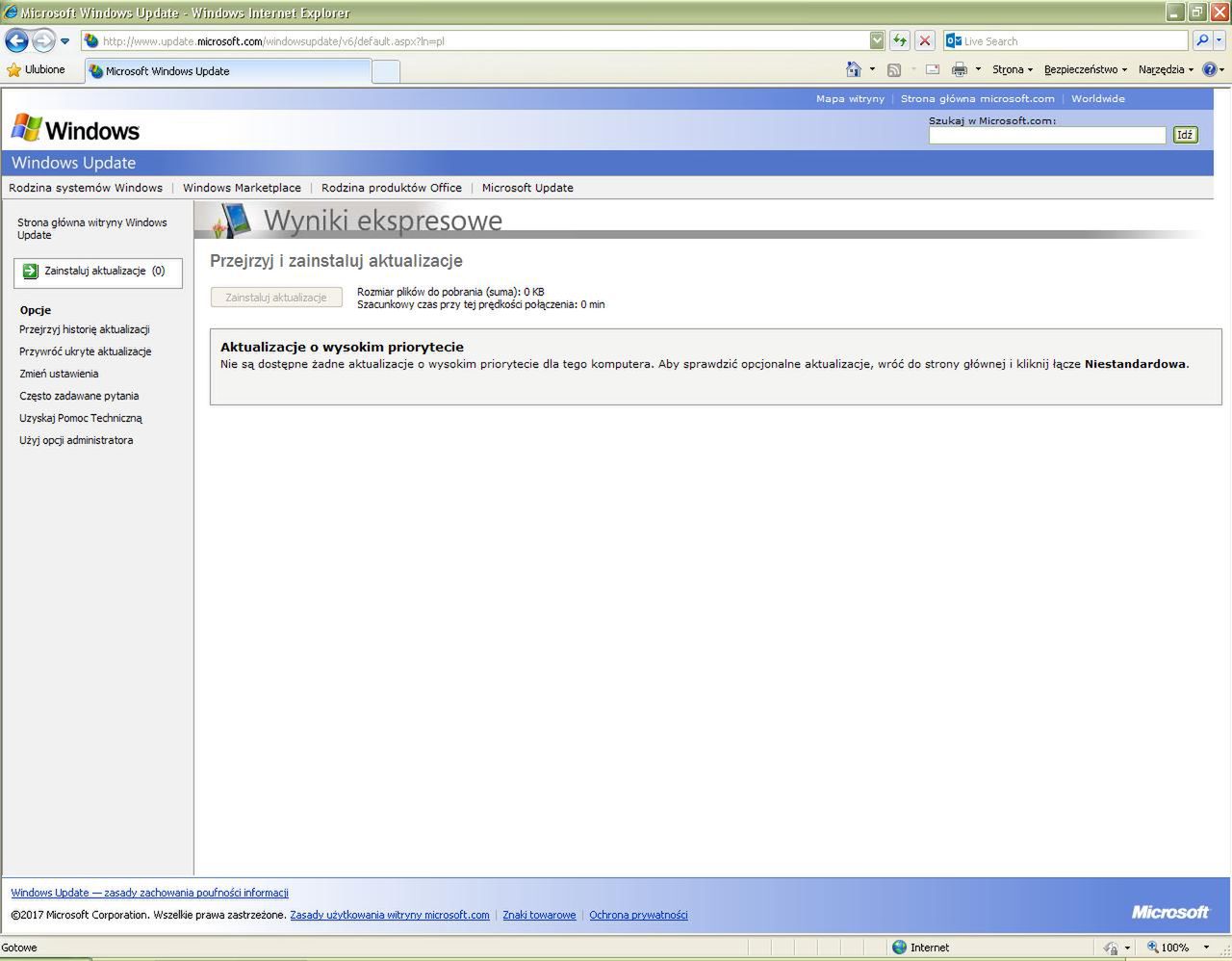The height and width of the screenshot is (961, 1232).
Task: Click Zmień ustawienia link
Action: click(59, 374)
